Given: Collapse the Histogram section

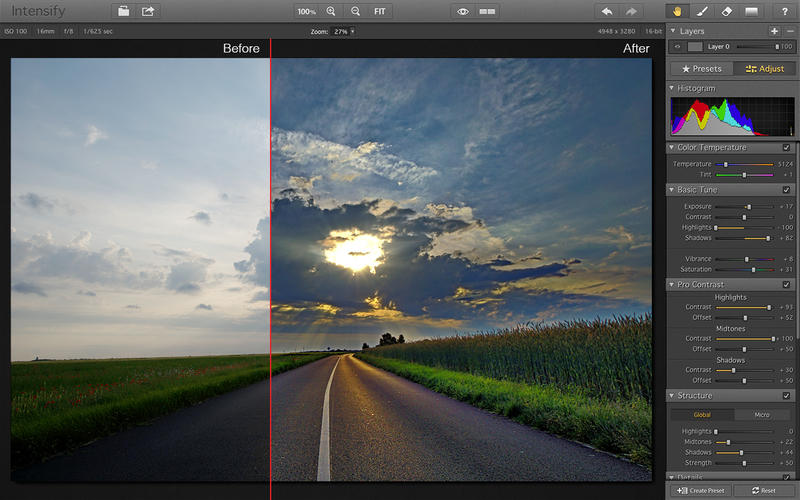Looking at the screenshot, I should pos(671,88).
